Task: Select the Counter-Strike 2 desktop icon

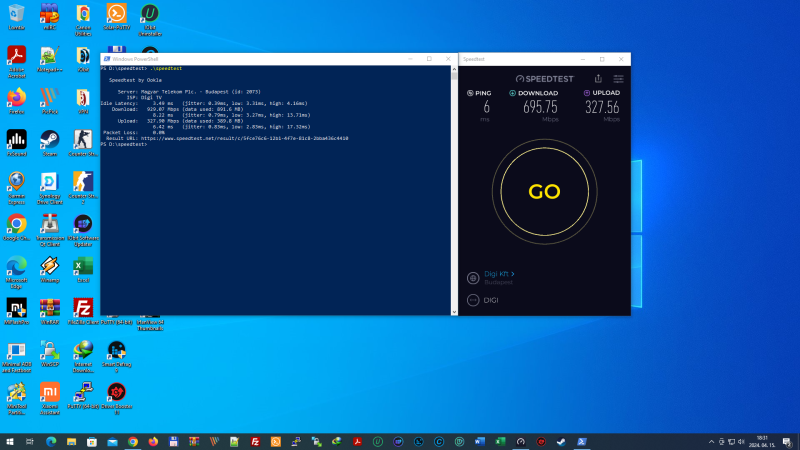Action: click(83, 188)
